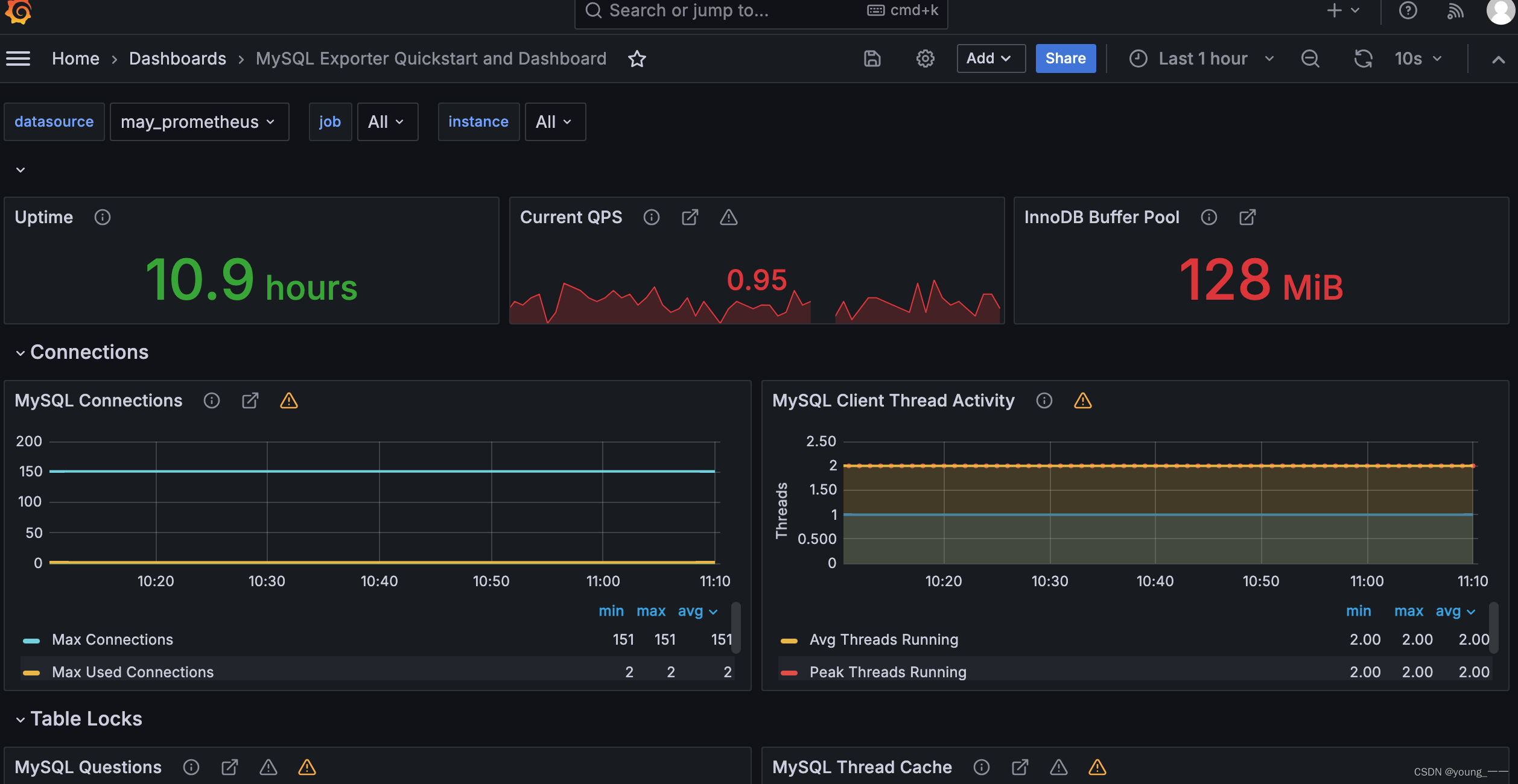Click the Share button
1518x784 pixels.
point(1065,58)
